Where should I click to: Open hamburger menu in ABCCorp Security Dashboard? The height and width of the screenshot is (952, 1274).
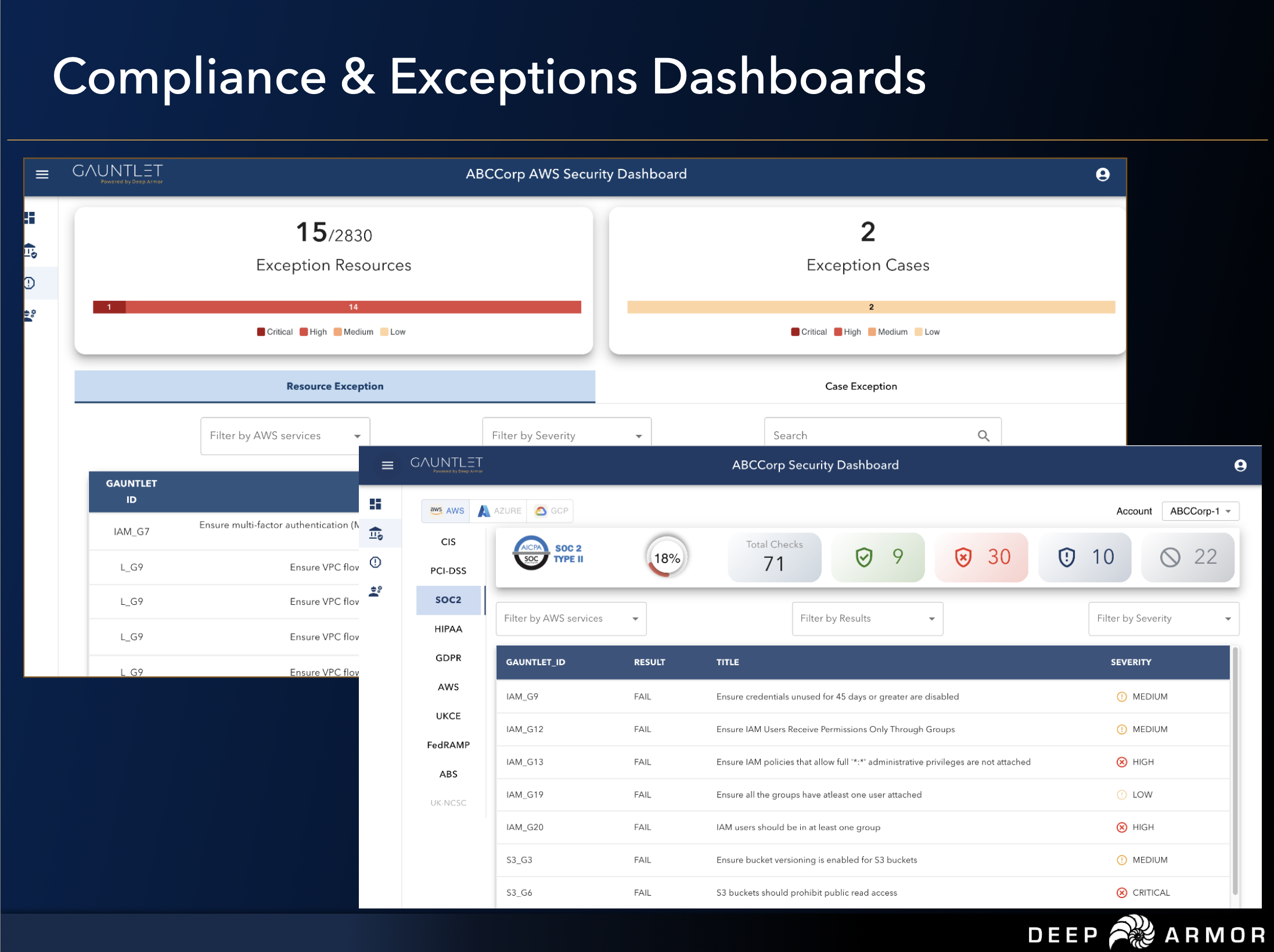387,465
